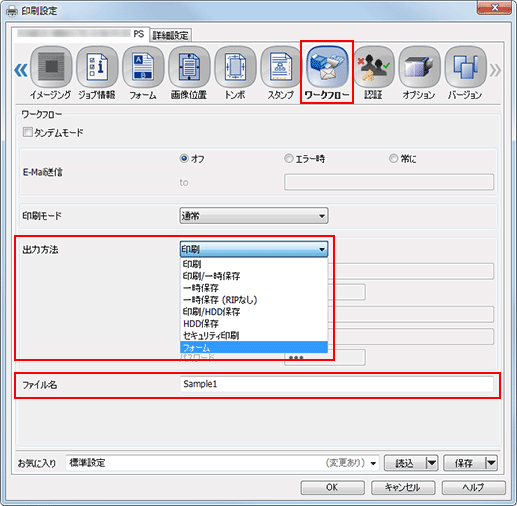Click the printer icon in title bar
The height and width of the screenshot is (506, 517).
(x=12, y=11)
